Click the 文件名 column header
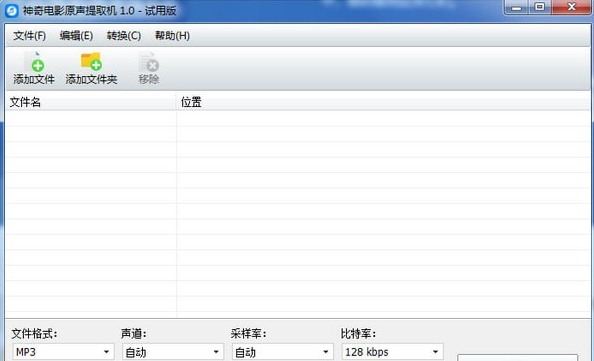This screenshot has height=361, width=594. (x=91, y=102)
